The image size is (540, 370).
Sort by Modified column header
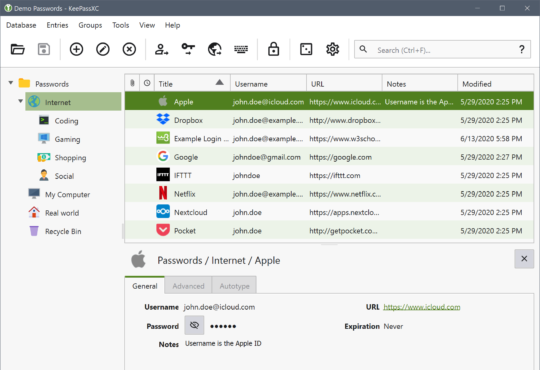pos(496,83)
